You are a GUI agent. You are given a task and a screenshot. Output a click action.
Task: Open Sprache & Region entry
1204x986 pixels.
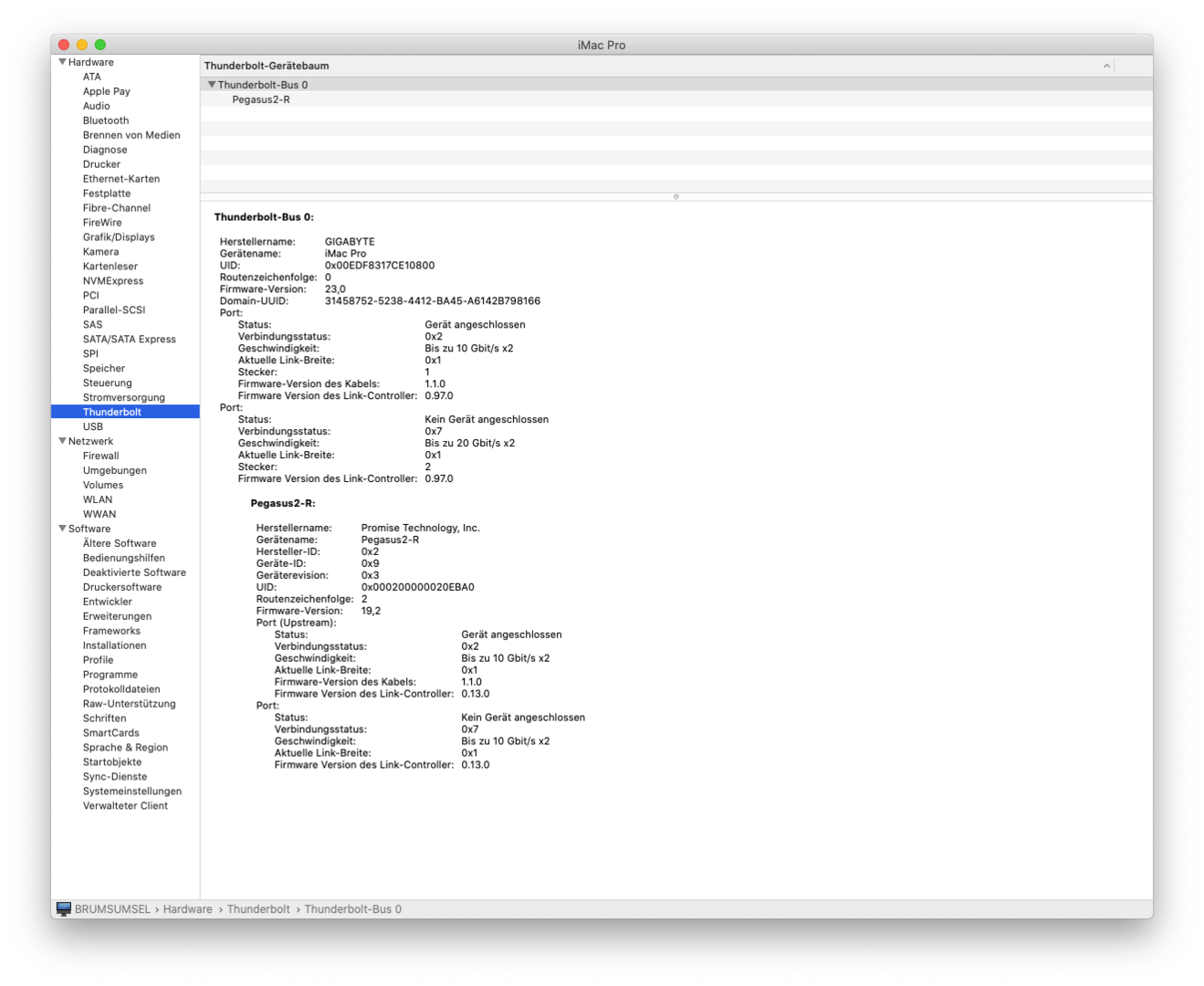tap(126, 748)
